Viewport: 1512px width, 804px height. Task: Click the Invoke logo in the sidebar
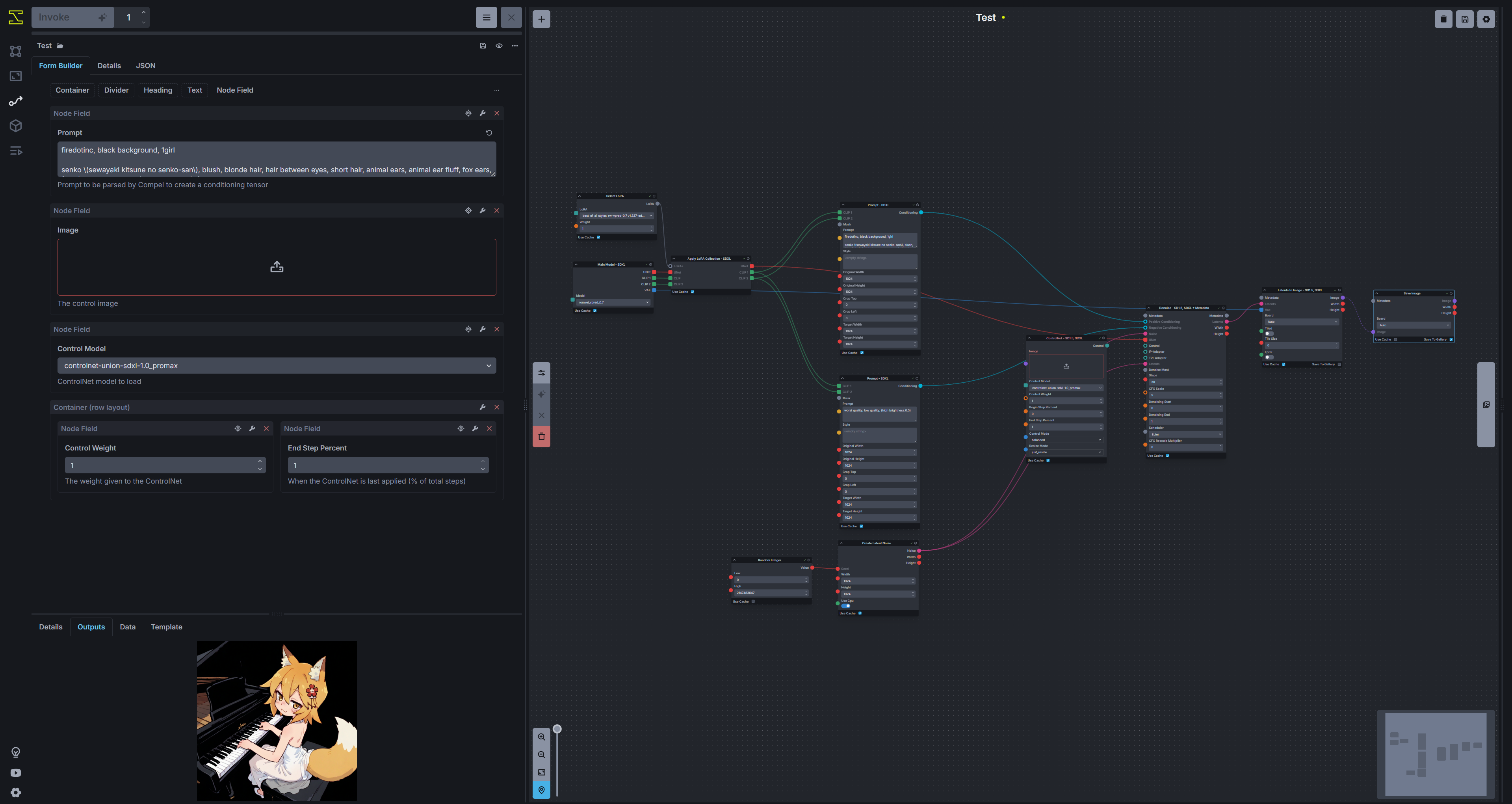16,17
